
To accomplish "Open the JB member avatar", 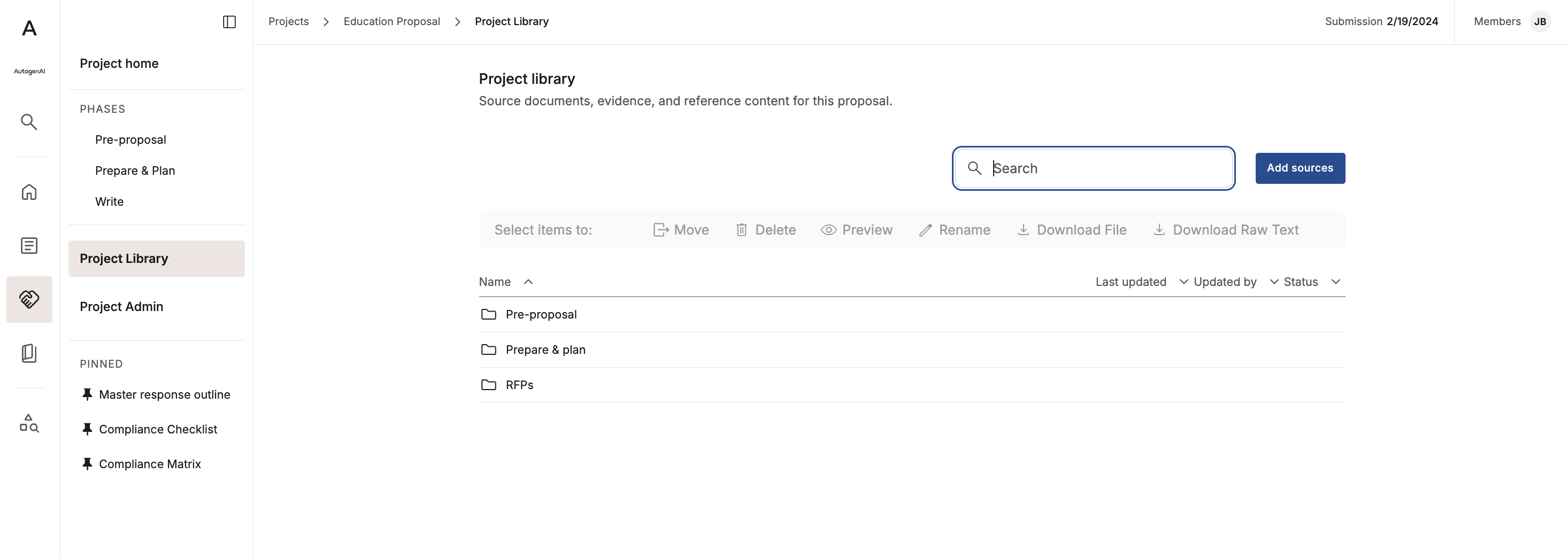I will coord(1540,22).
